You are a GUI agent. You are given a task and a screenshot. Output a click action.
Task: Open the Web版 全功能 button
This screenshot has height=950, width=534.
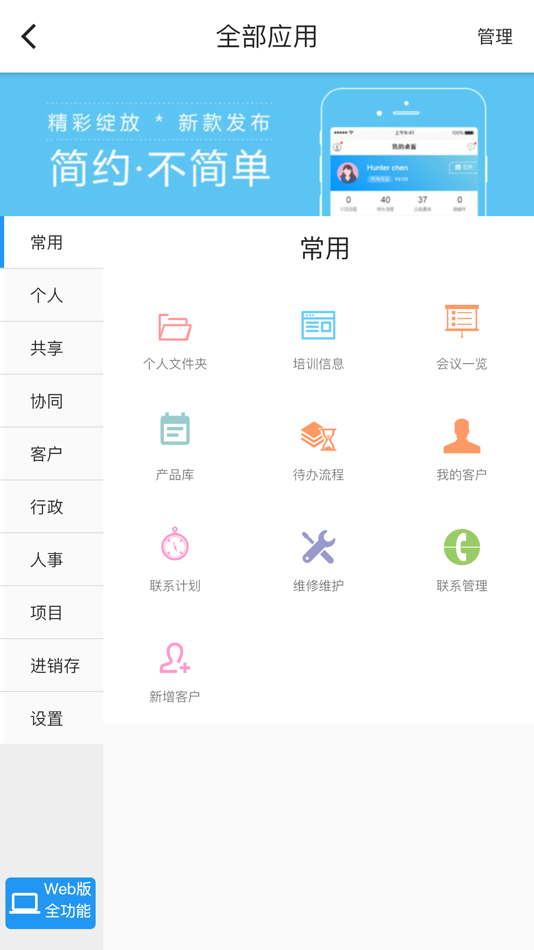coord(51,903)
